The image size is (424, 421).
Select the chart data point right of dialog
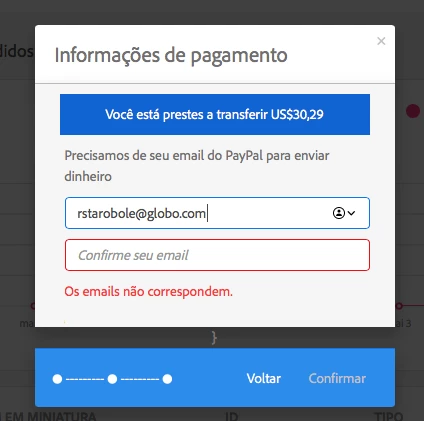point(399,305)
